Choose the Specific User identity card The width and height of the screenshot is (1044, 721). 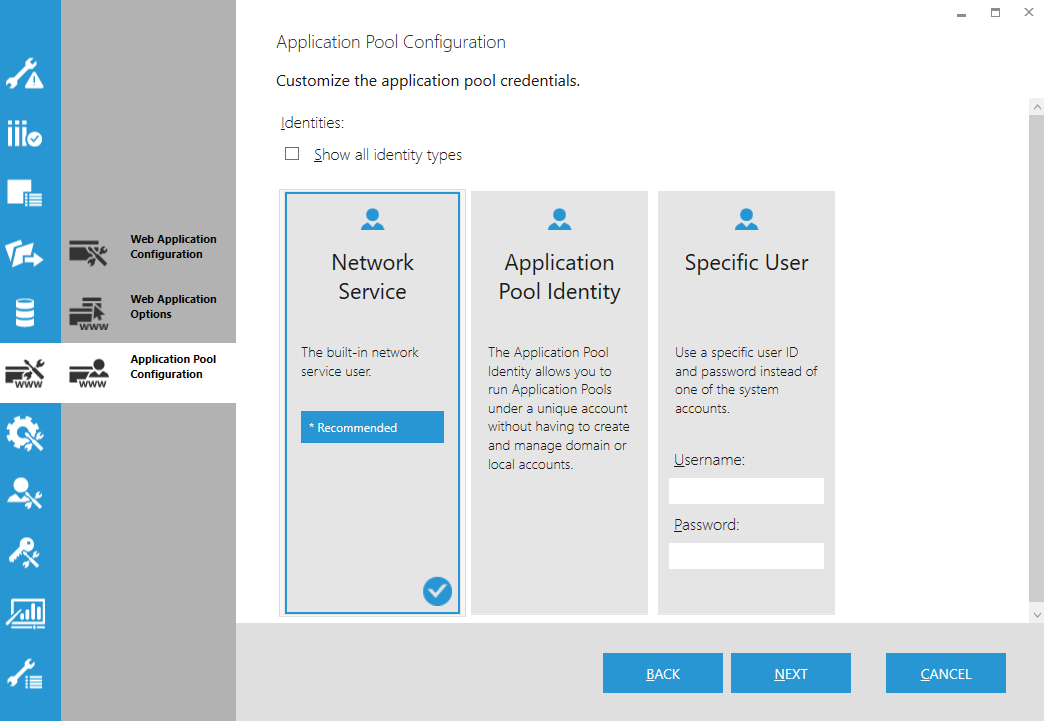[746, 403]
